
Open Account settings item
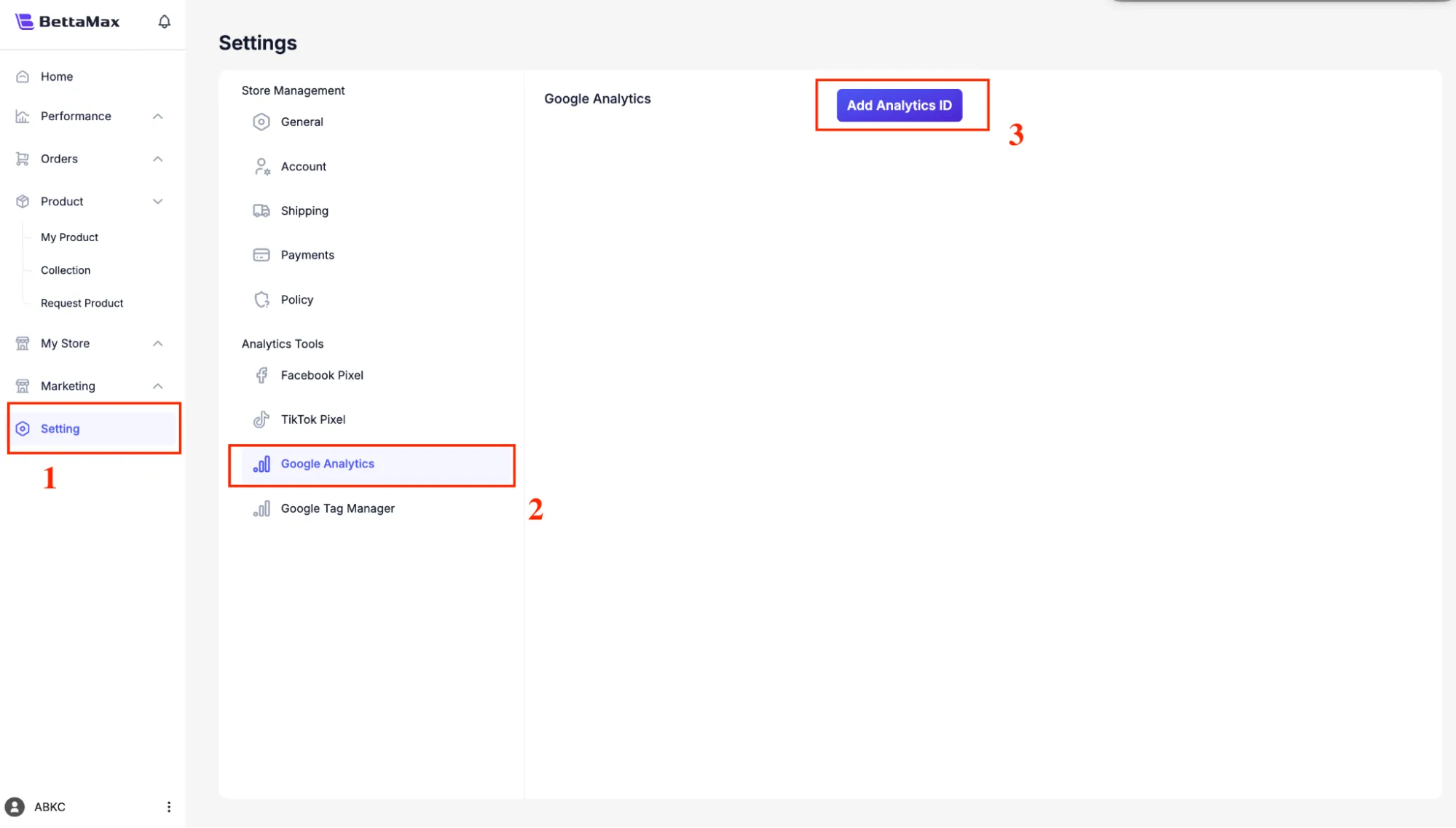[303, 167]
